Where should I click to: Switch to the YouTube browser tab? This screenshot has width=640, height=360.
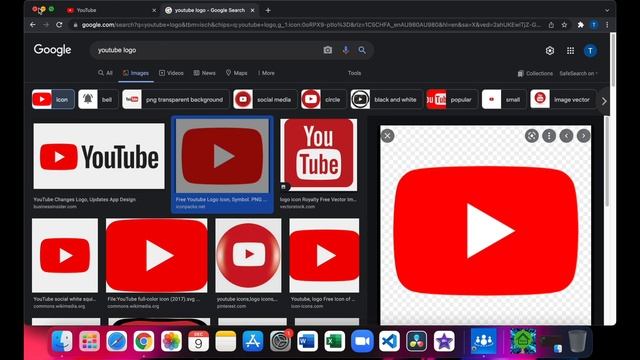click(x=110, y=10)
